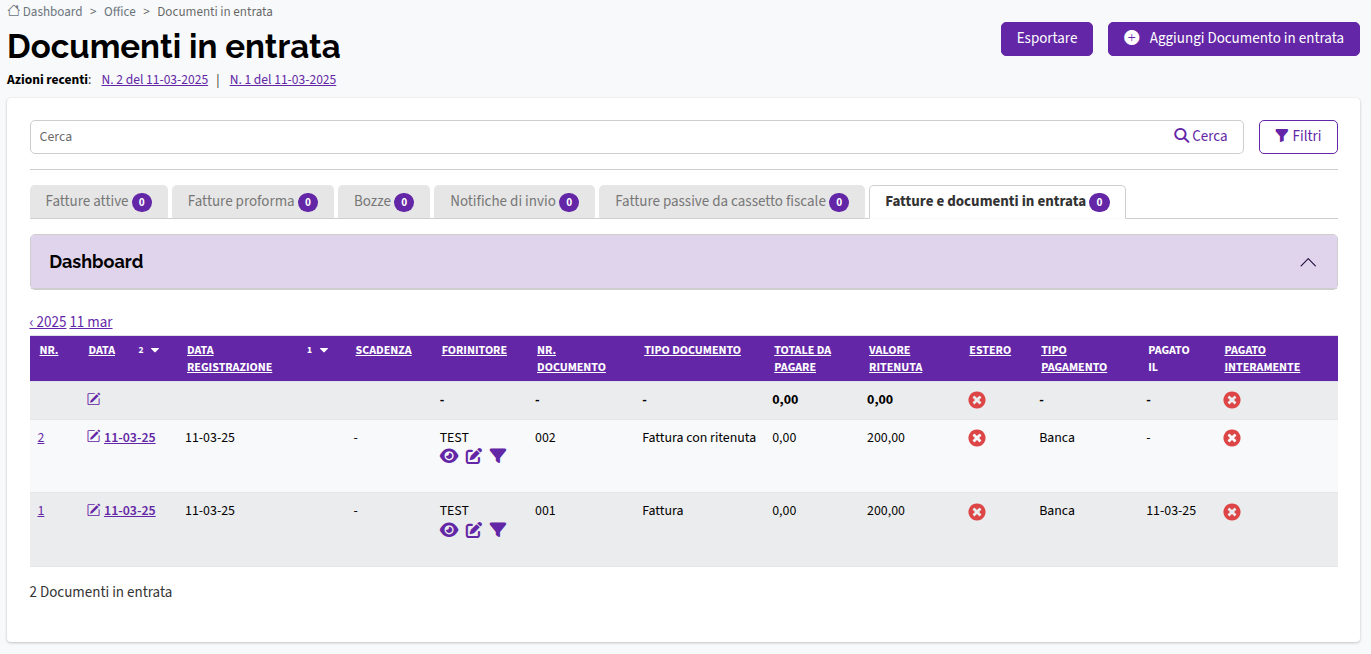Toggle Pagato interamente cross for document 001
The width and height of the screenshot is (1371, 654).
click(x=1232, y=512)
